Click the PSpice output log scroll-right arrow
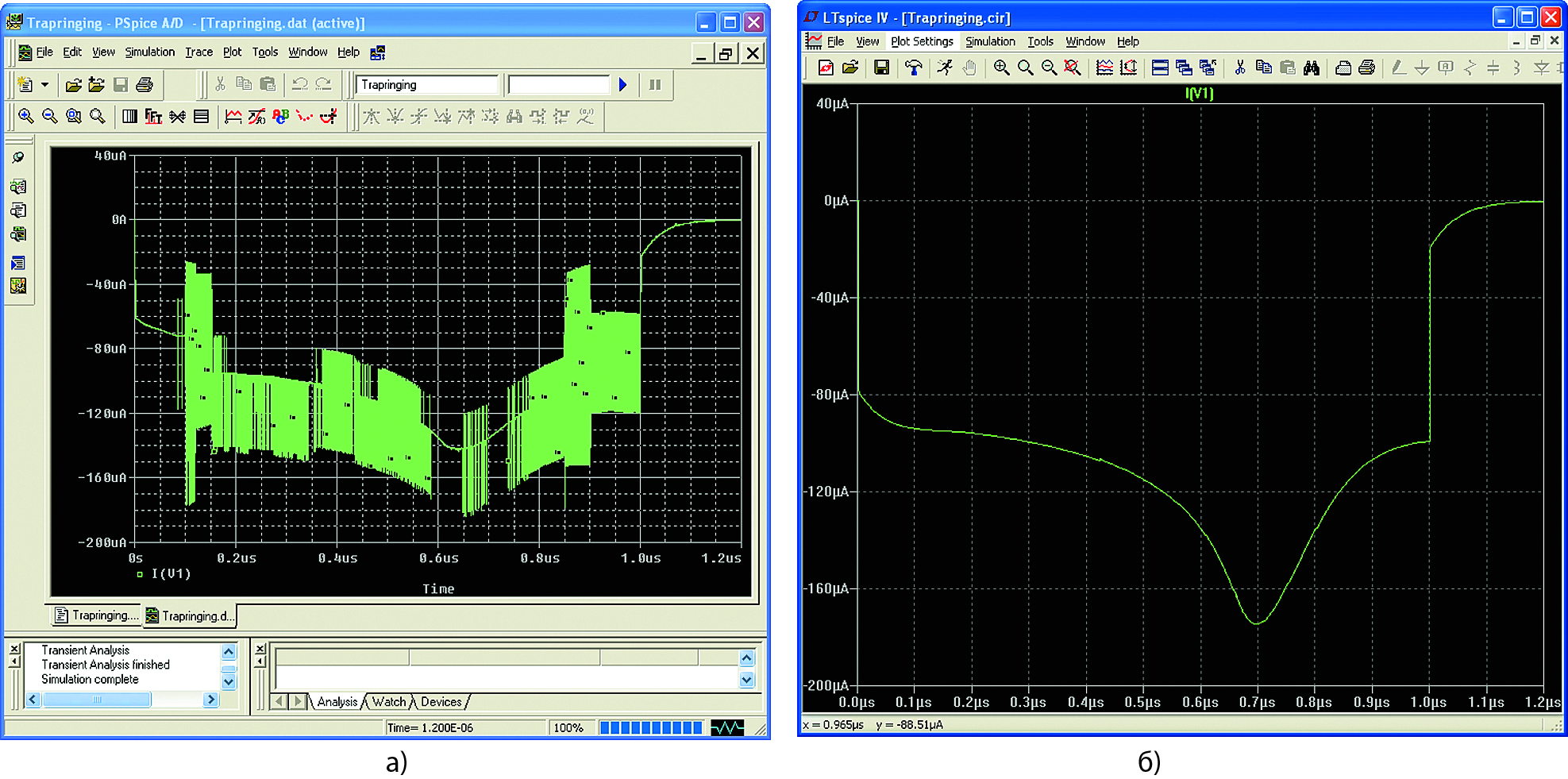The width and height of the screenshot is (1568, 779). pyautogui.click(x=210, y=700)
